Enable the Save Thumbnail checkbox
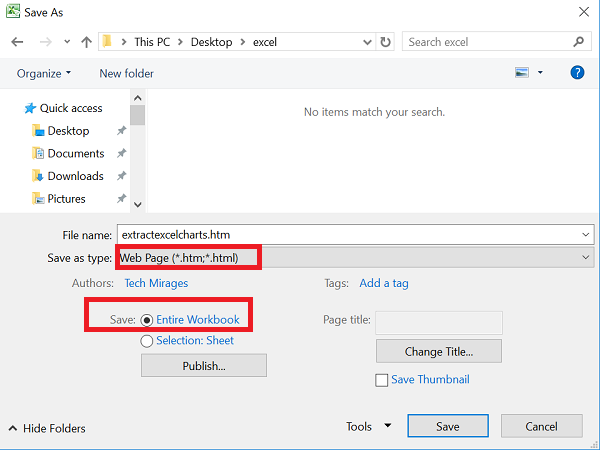The image size is (600, 450). click(x=381, y=380)
